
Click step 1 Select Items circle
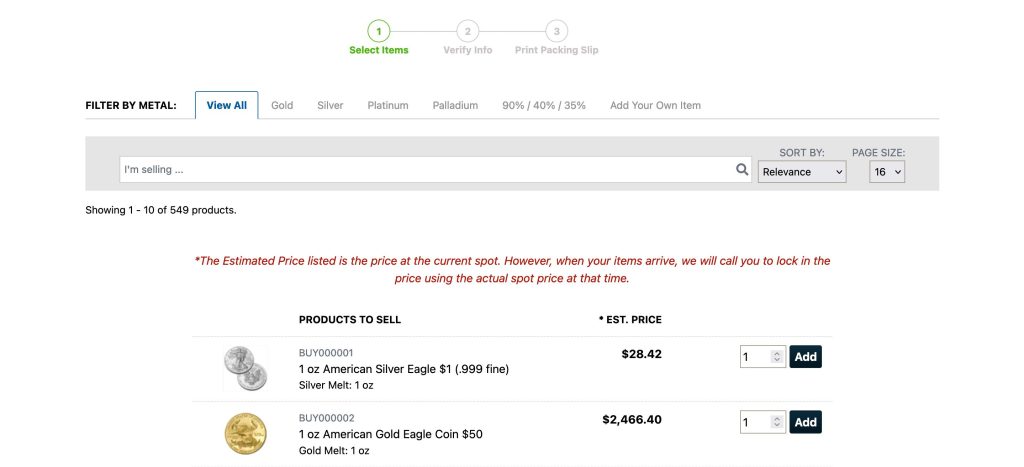379,31
